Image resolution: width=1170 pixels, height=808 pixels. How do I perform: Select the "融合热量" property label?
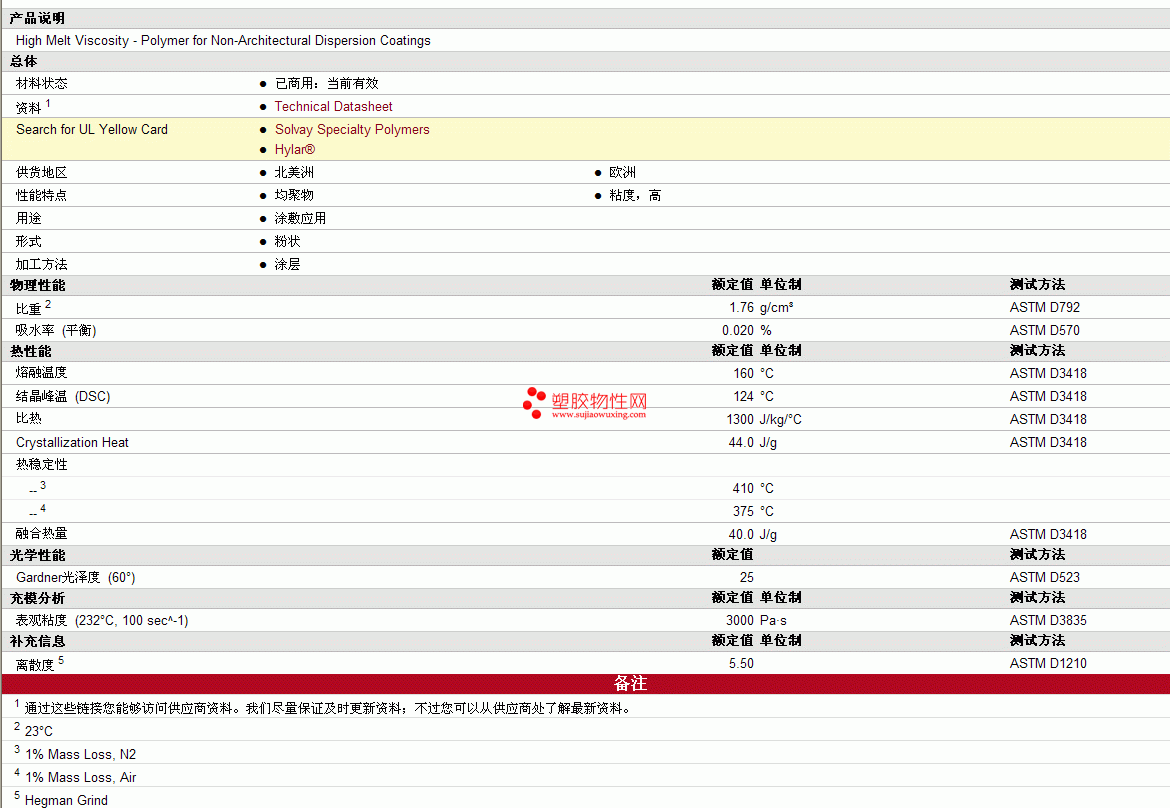point(41,533)
